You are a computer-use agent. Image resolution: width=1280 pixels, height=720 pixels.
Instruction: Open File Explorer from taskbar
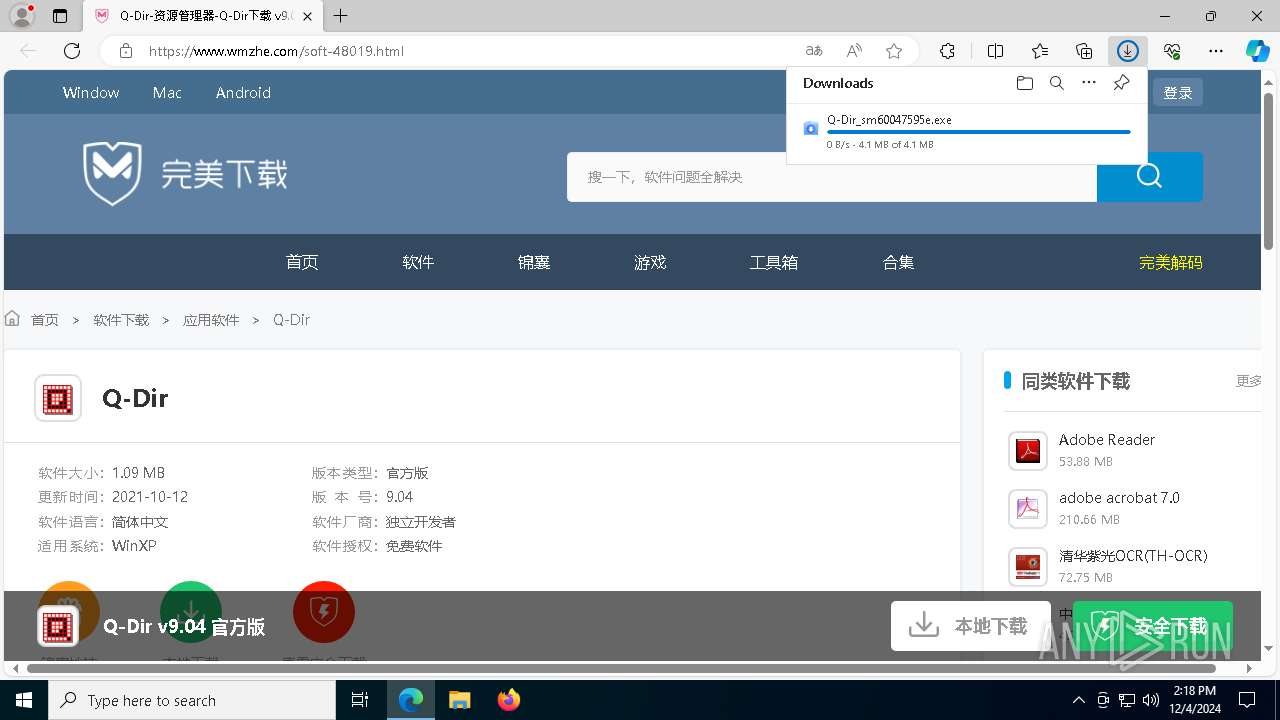click(460, 700)
